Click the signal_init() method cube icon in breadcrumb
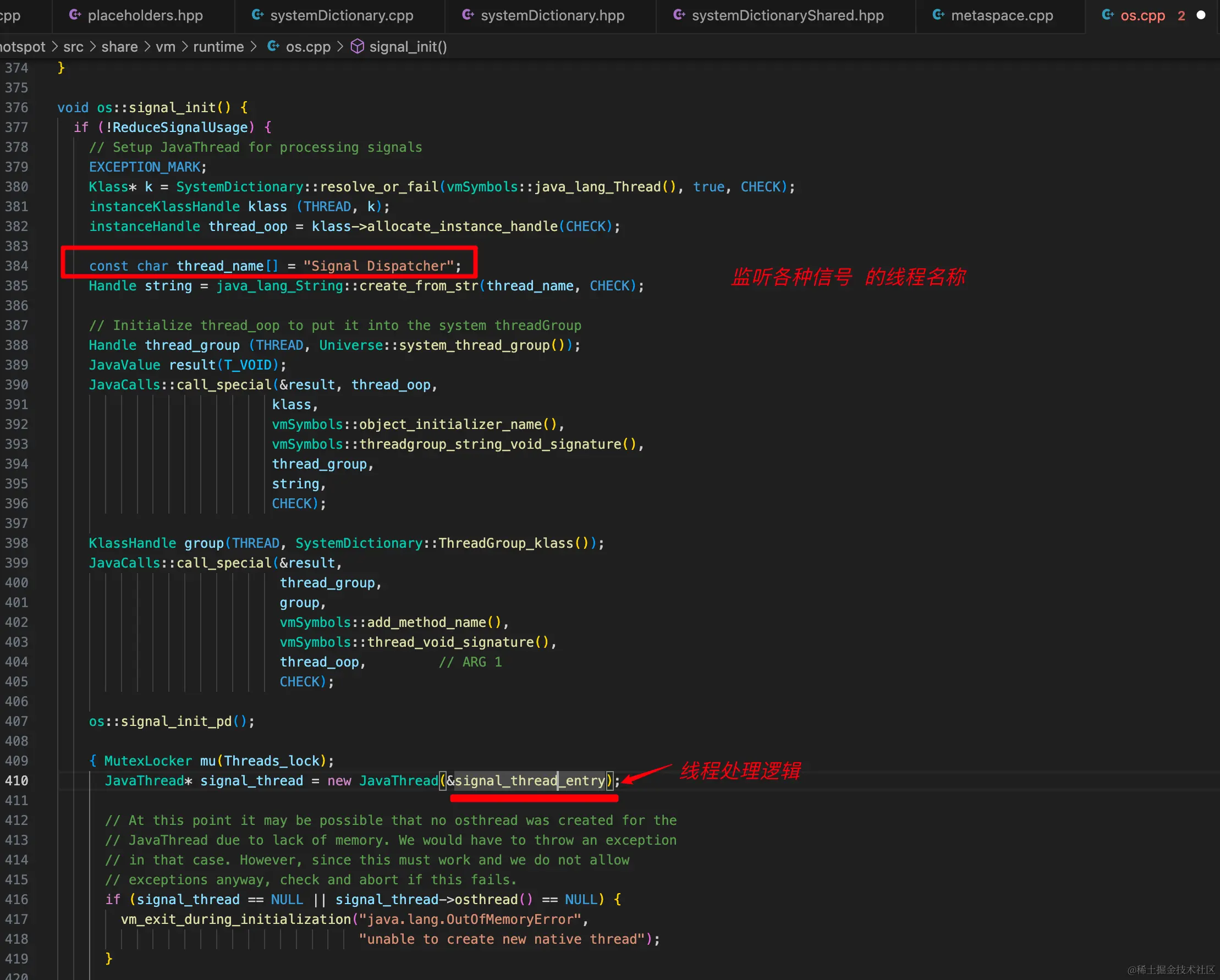The height and width of the screenshot is (980, 1220). tap(357, 46)
